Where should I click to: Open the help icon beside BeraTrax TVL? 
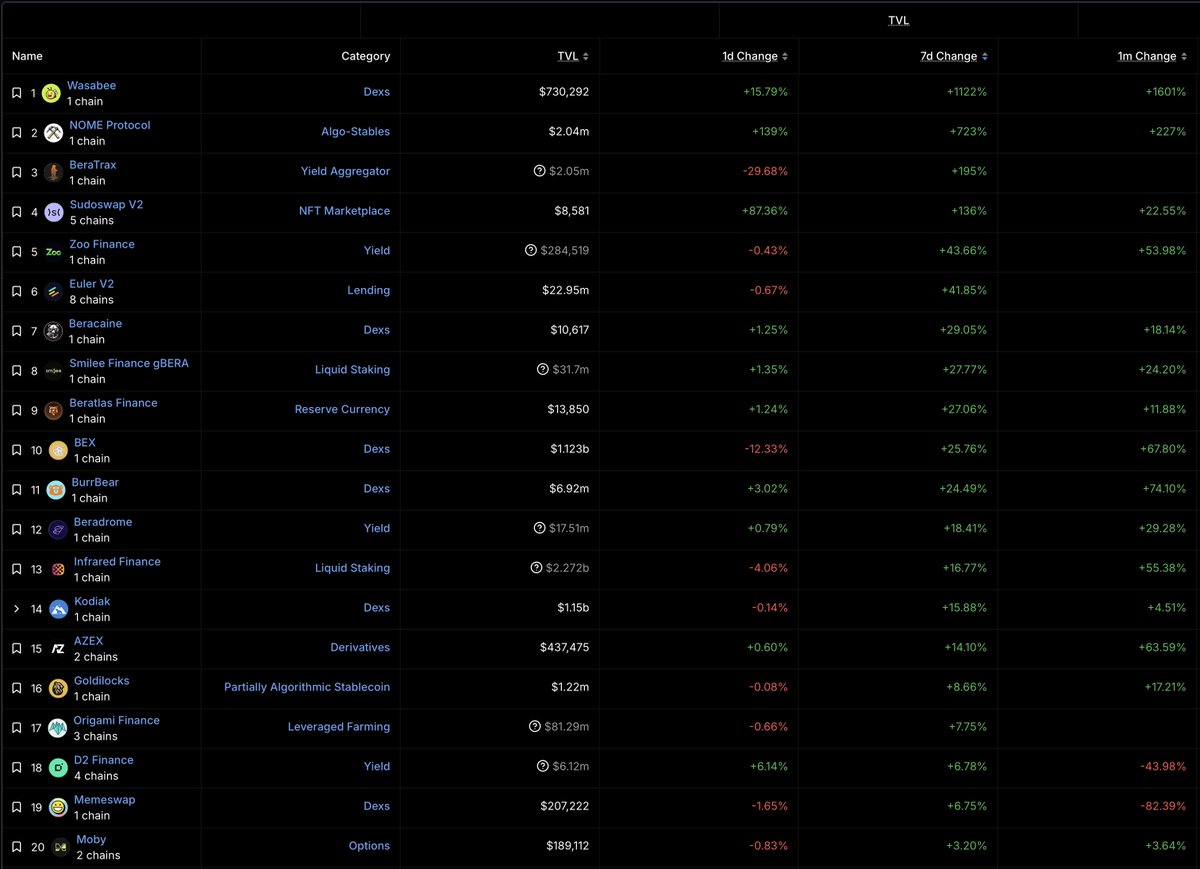click(x=540, y=171)
